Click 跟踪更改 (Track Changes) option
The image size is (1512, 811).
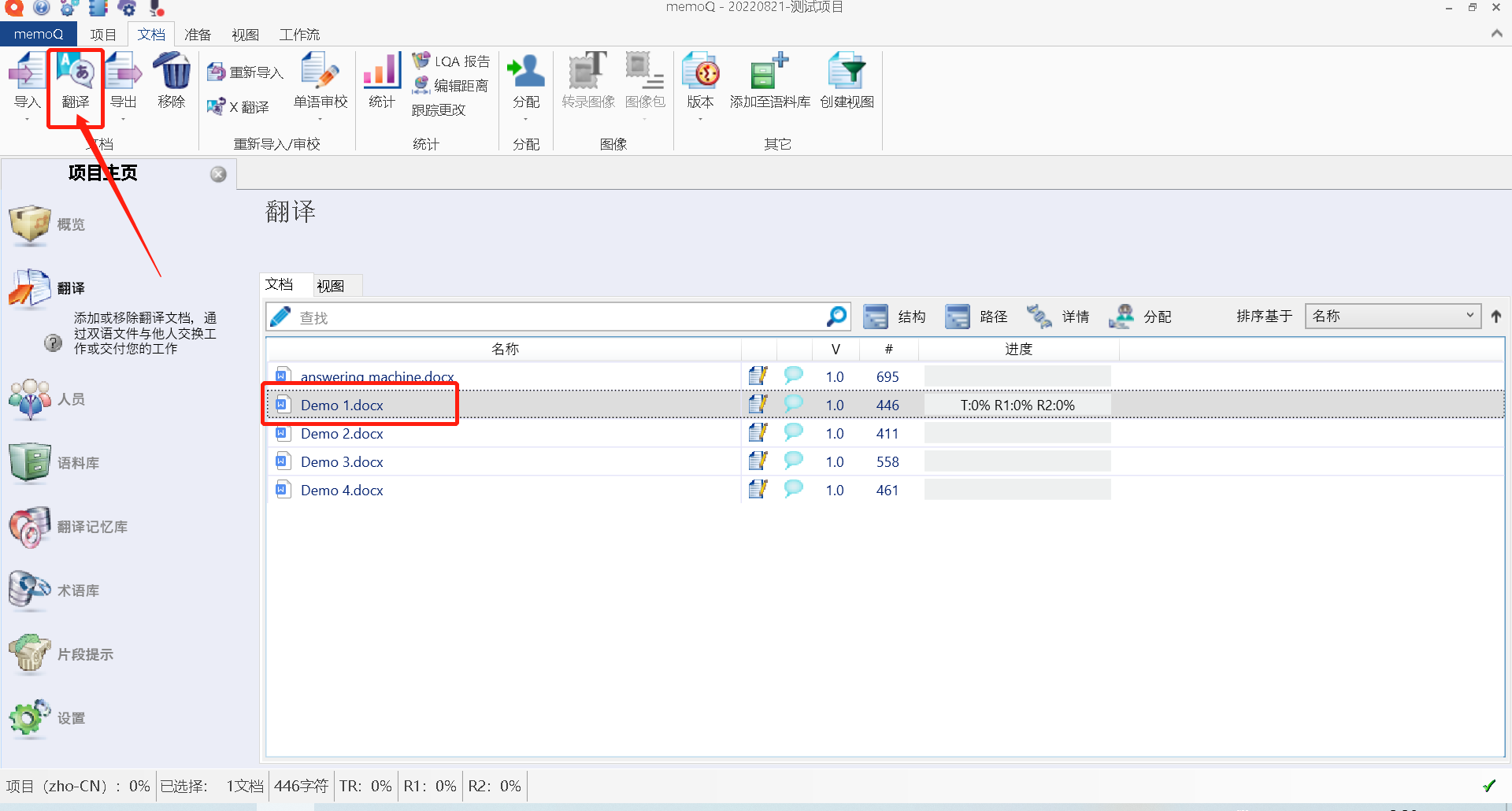click(439, 109)
